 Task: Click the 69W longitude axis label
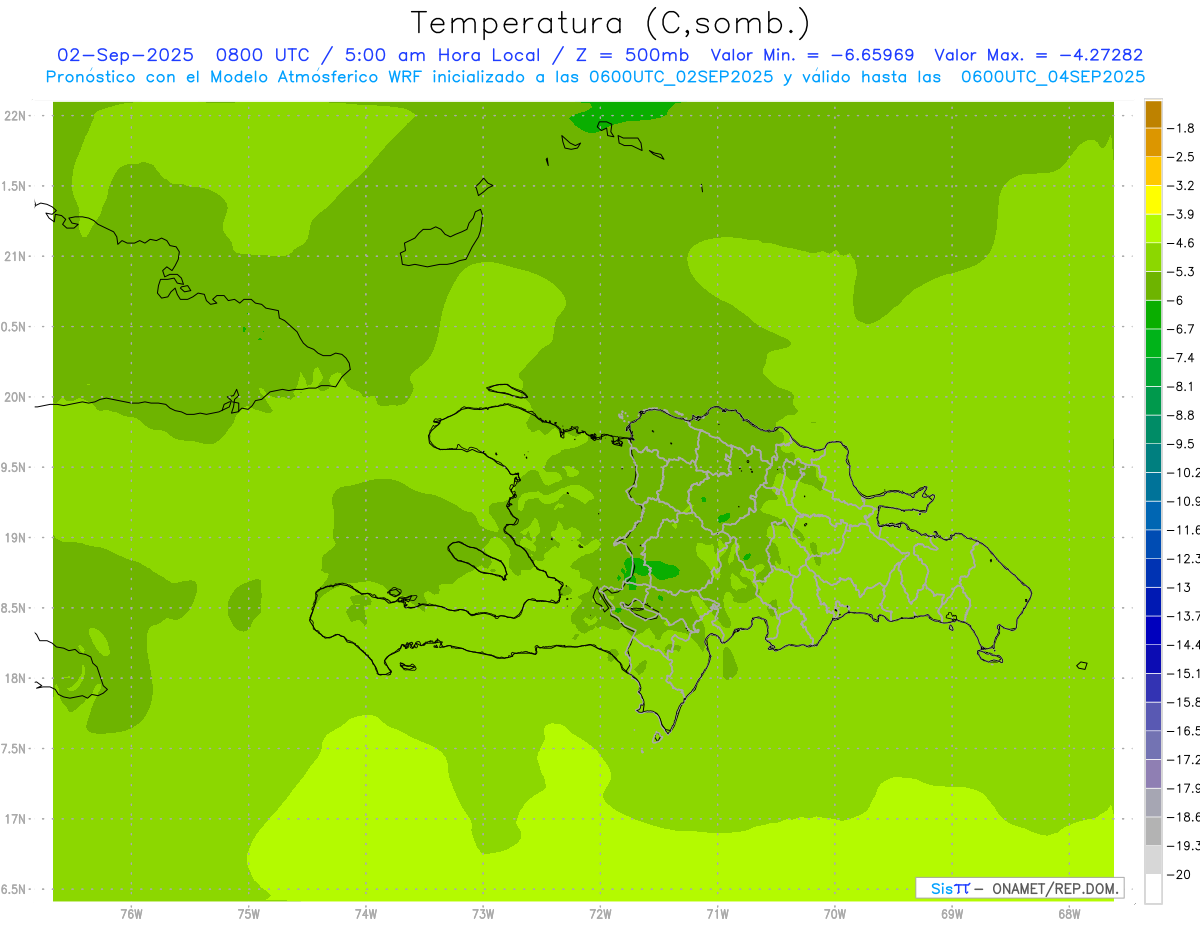951,913
